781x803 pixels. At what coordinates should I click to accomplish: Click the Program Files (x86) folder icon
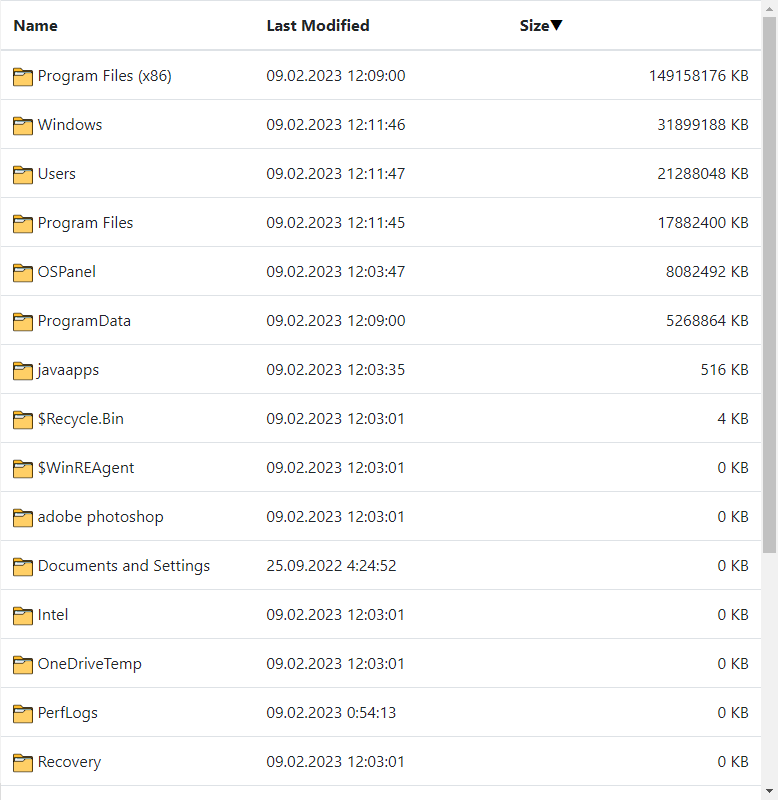[x=22, y=76]
